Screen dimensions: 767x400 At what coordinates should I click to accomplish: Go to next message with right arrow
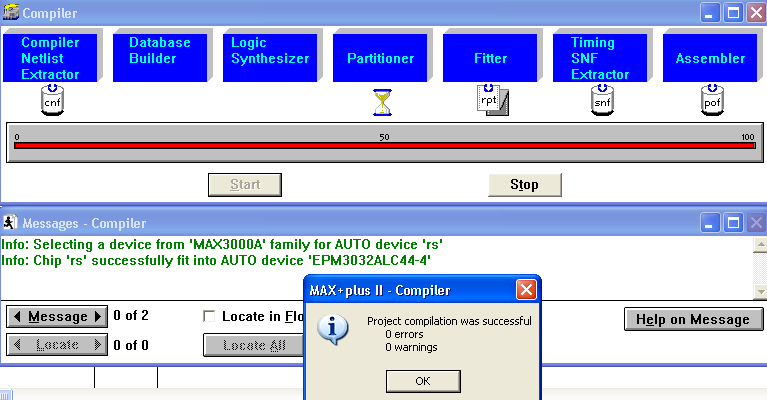98,316
